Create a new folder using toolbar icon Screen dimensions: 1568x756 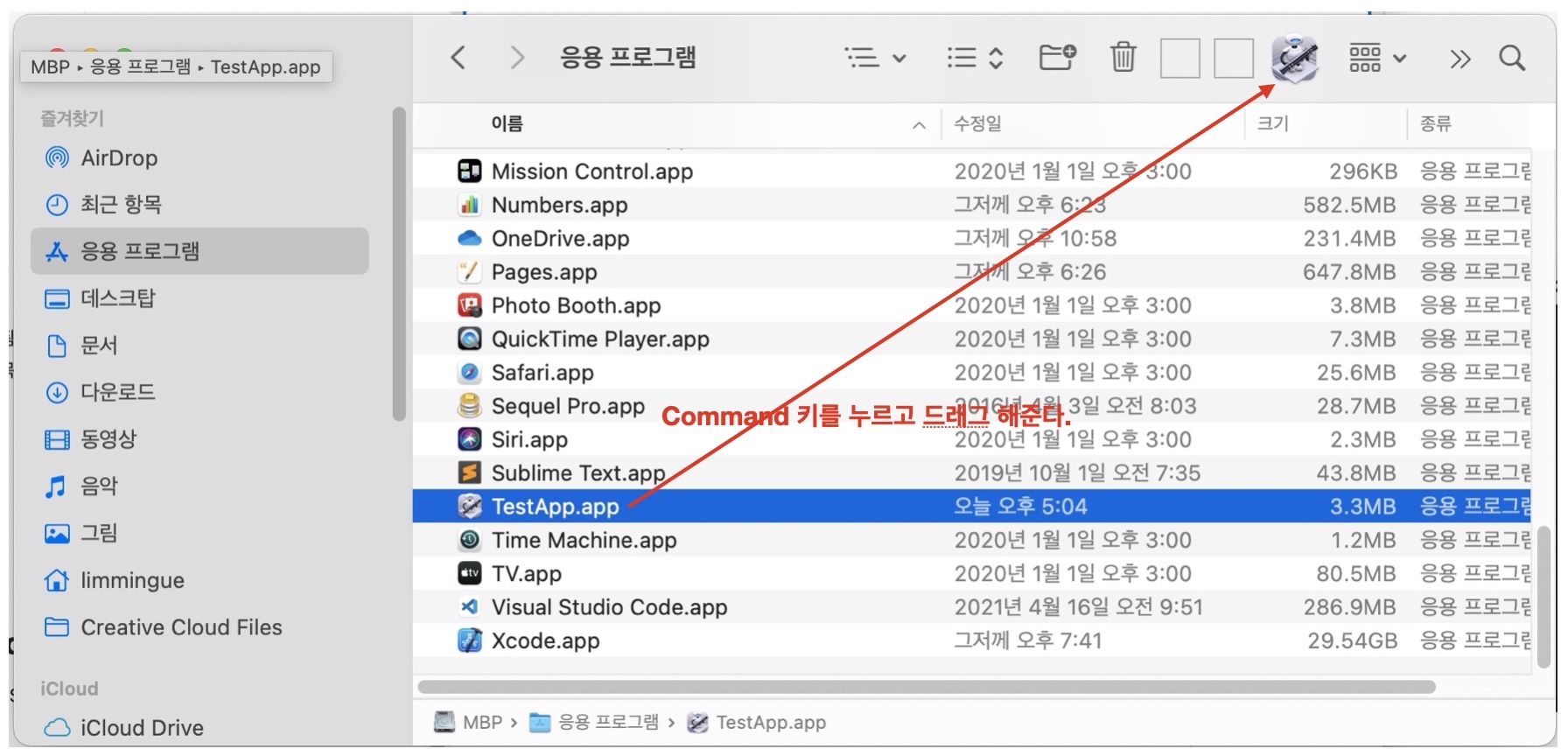(x=1057, y=58)
